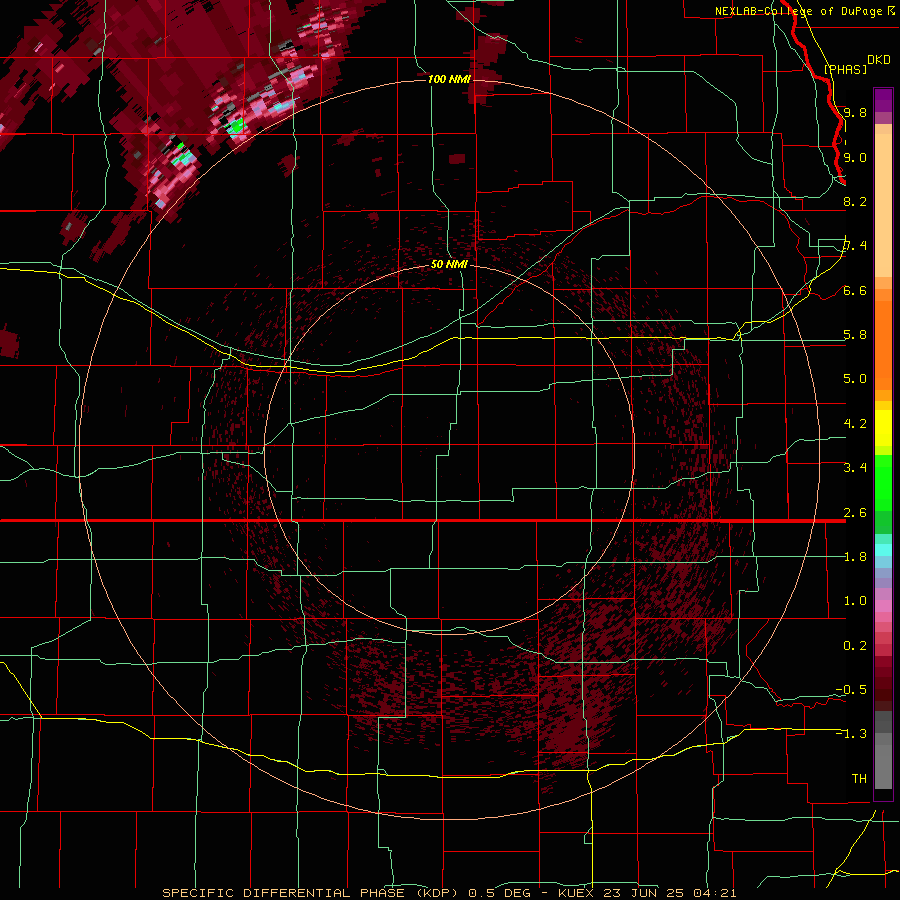Click the 0.2 value on the scale
The image size is (900, 900).
coord(855,646)
